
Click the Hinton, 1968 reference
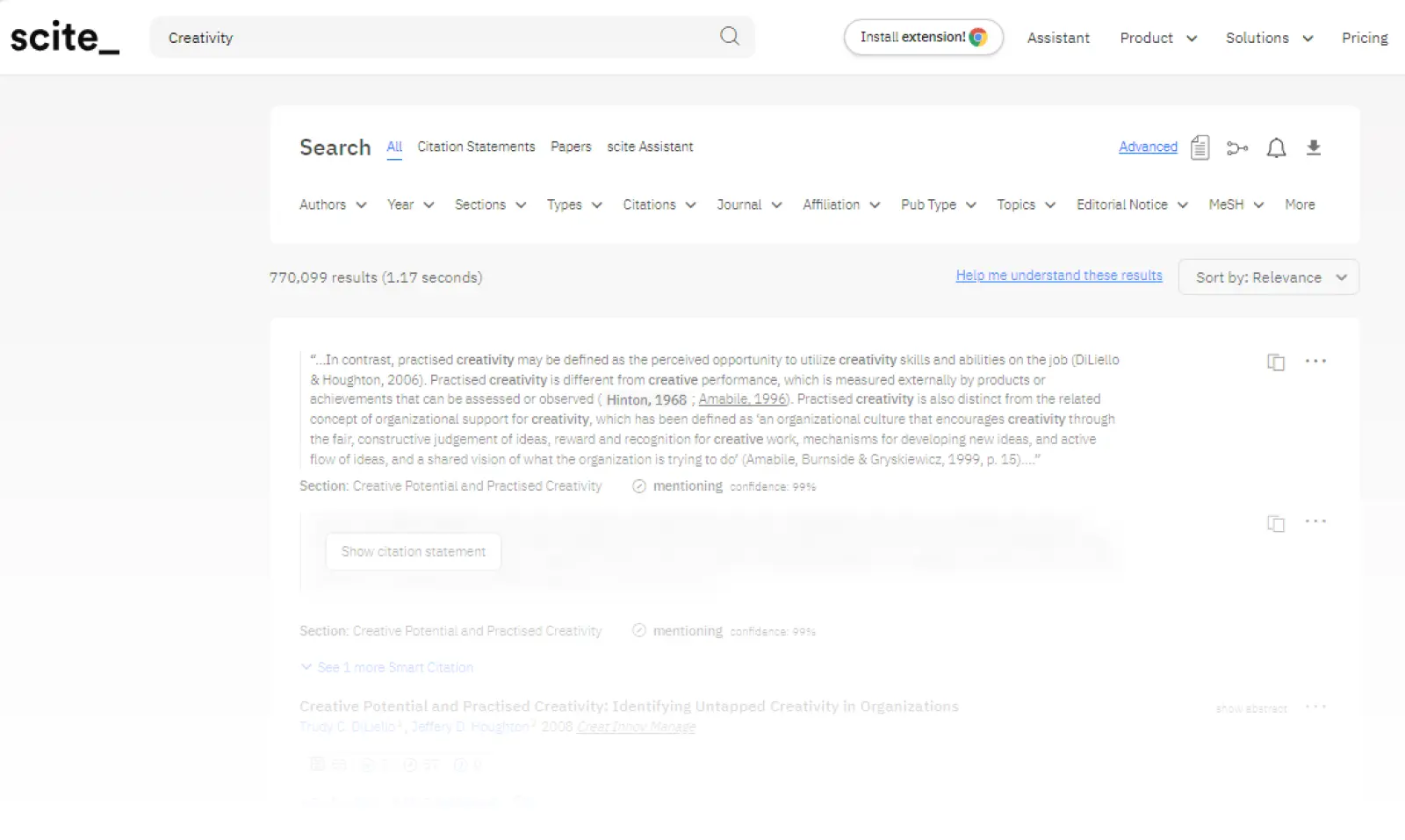tap(646, 400)
